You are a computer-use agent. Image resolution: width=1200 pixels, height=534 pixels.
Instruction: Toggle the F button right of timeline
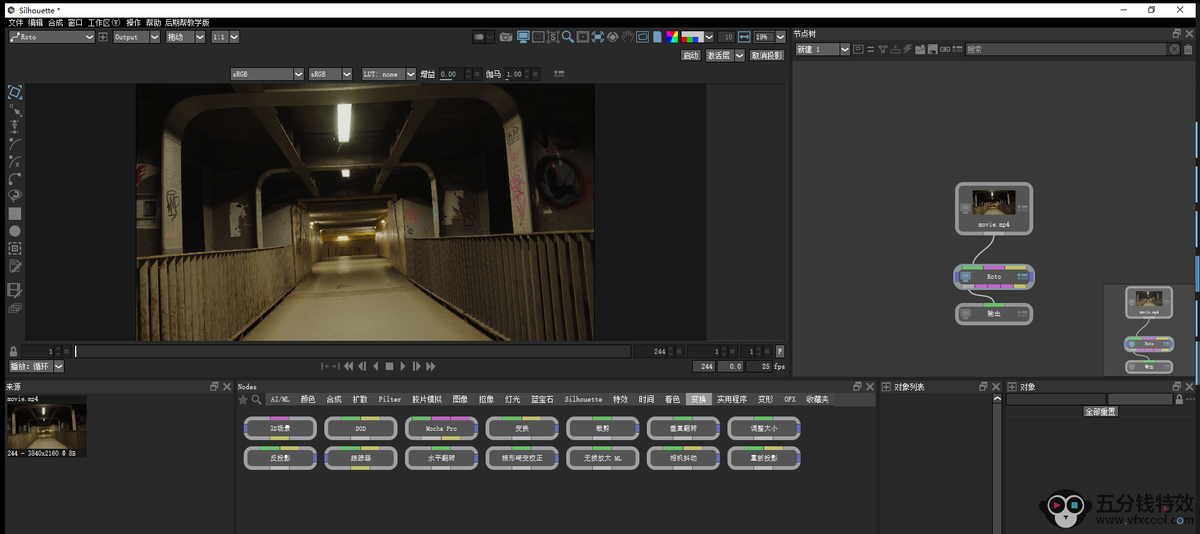(x=780, y=351)
